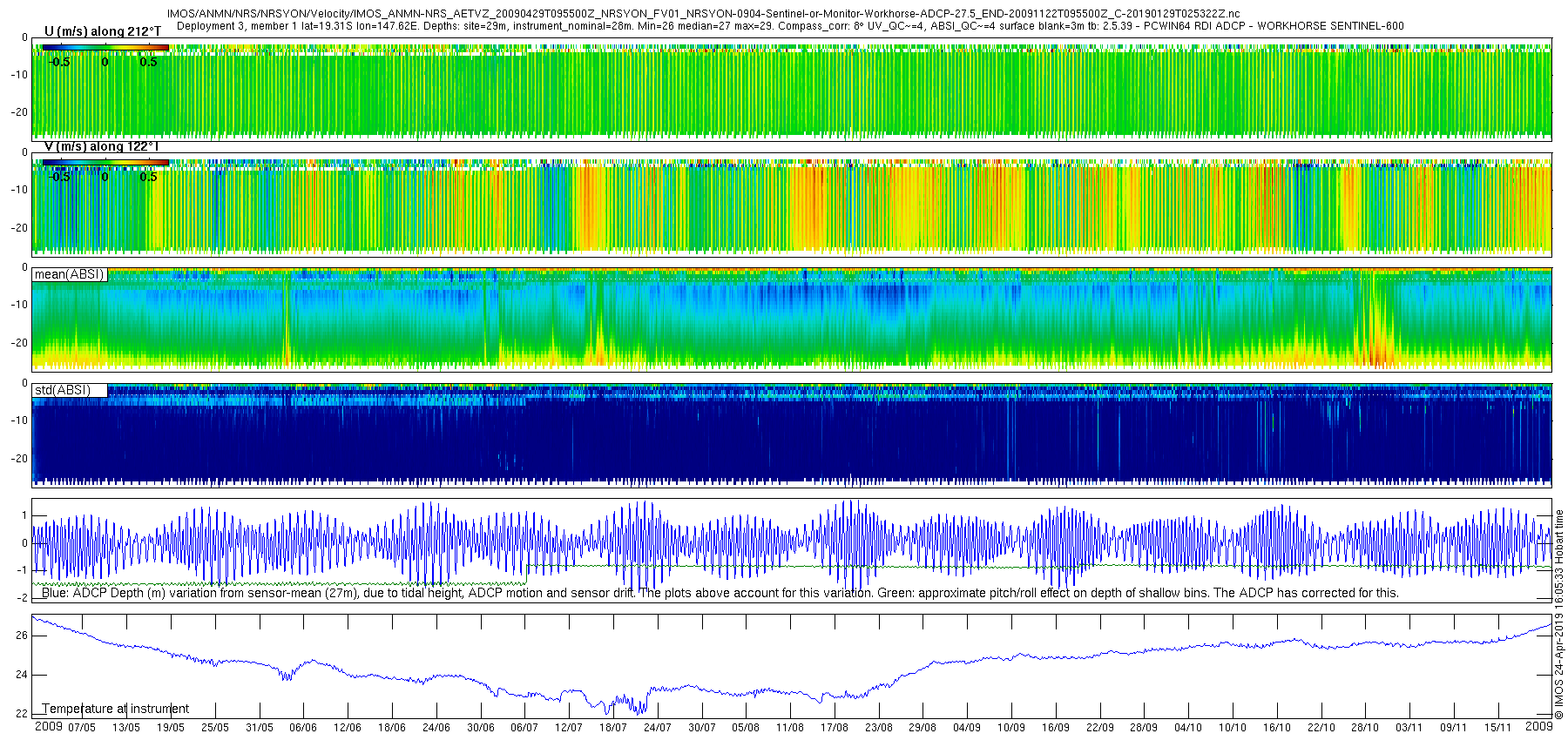Click the '15/11' date tick label
The height and width of the screenshot is (740, 1568).
1498,728
